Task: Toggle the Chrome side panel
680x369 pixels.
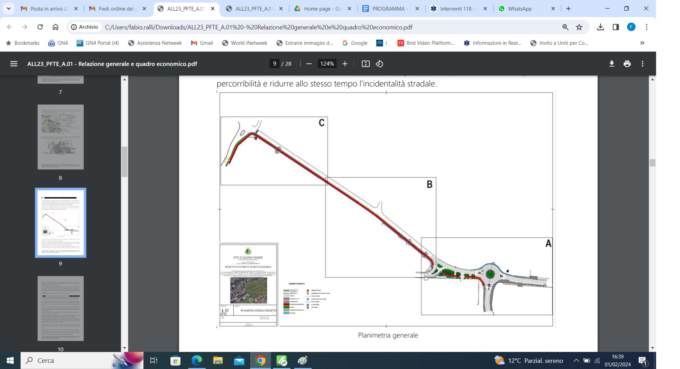Action: [615, 27]
